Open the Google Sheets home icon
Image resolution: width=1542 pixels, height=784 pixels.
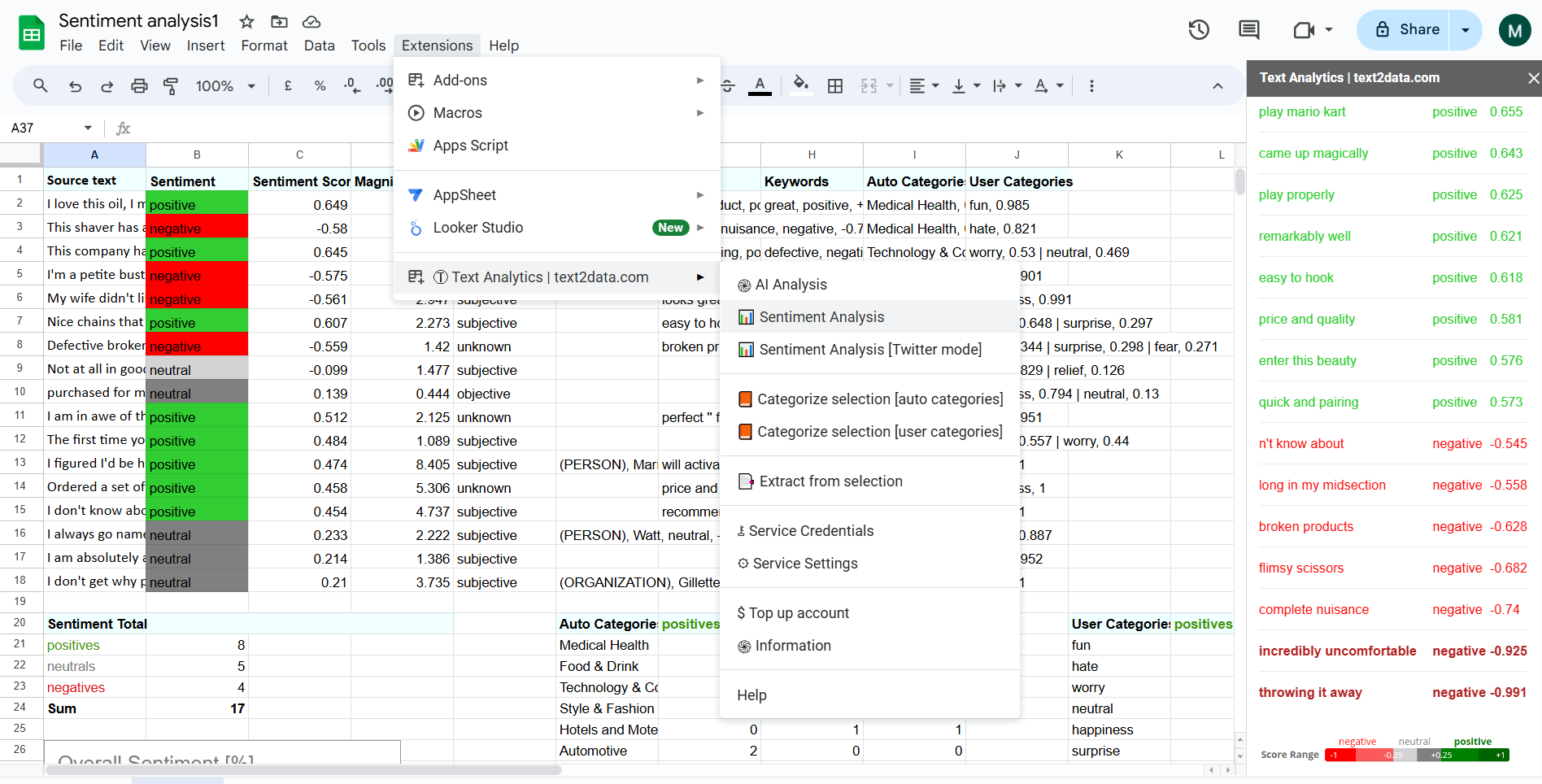point(32,33)
